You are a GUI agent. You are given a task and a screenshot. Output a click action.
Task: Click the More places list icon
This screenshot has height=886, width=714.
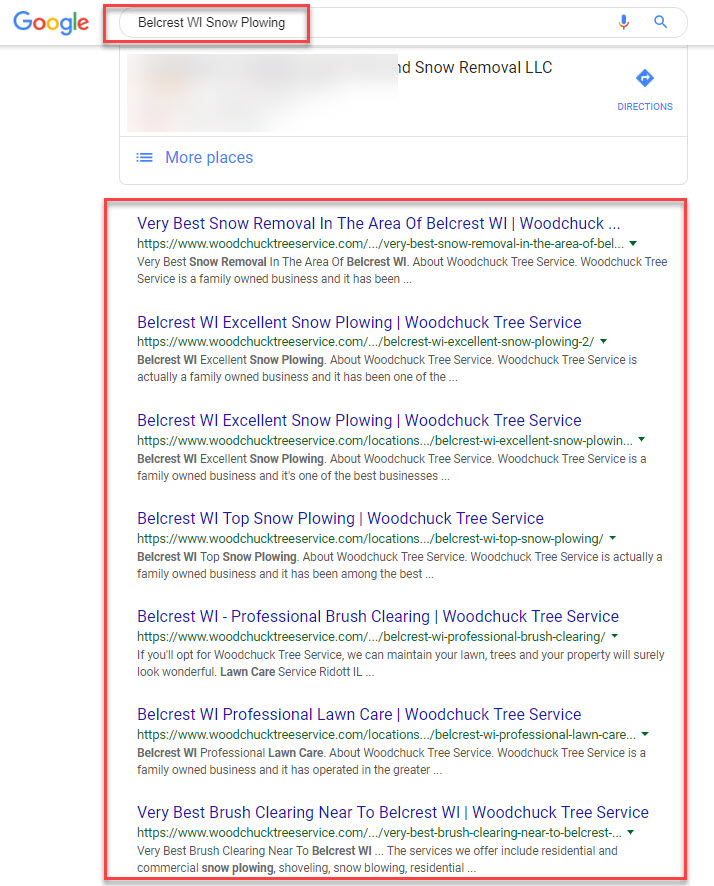(x=145, y=157)
